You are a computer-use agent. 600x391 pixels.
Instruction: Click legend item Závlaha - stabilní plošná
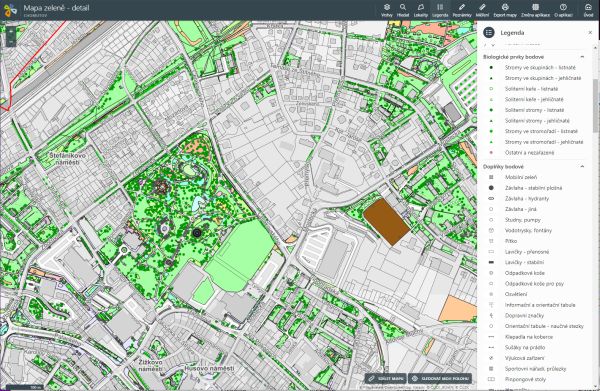pyautogui.click(x=533, y=188)
